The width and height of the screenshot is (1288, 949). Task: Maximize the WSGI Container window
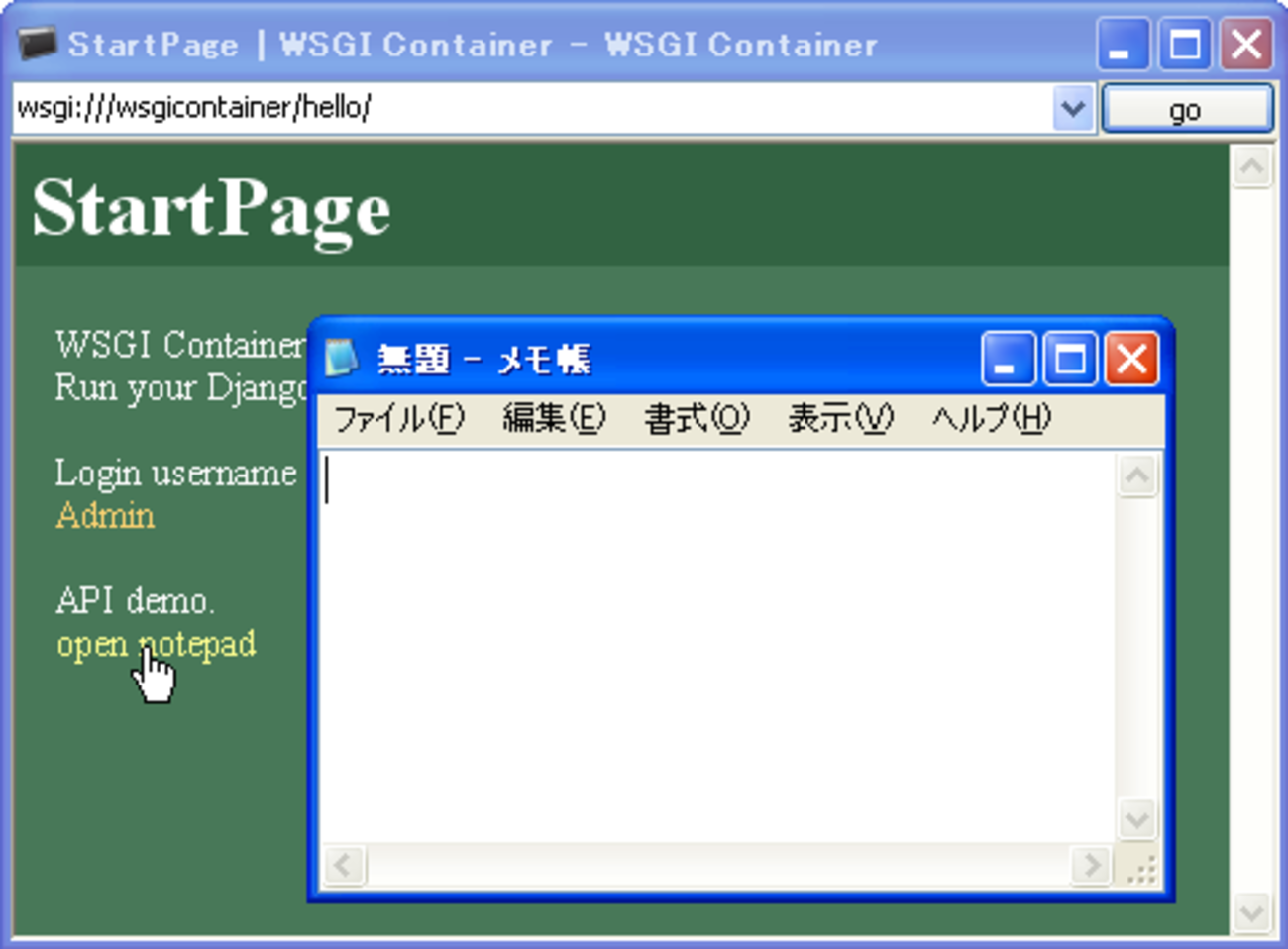[1185, 45]
